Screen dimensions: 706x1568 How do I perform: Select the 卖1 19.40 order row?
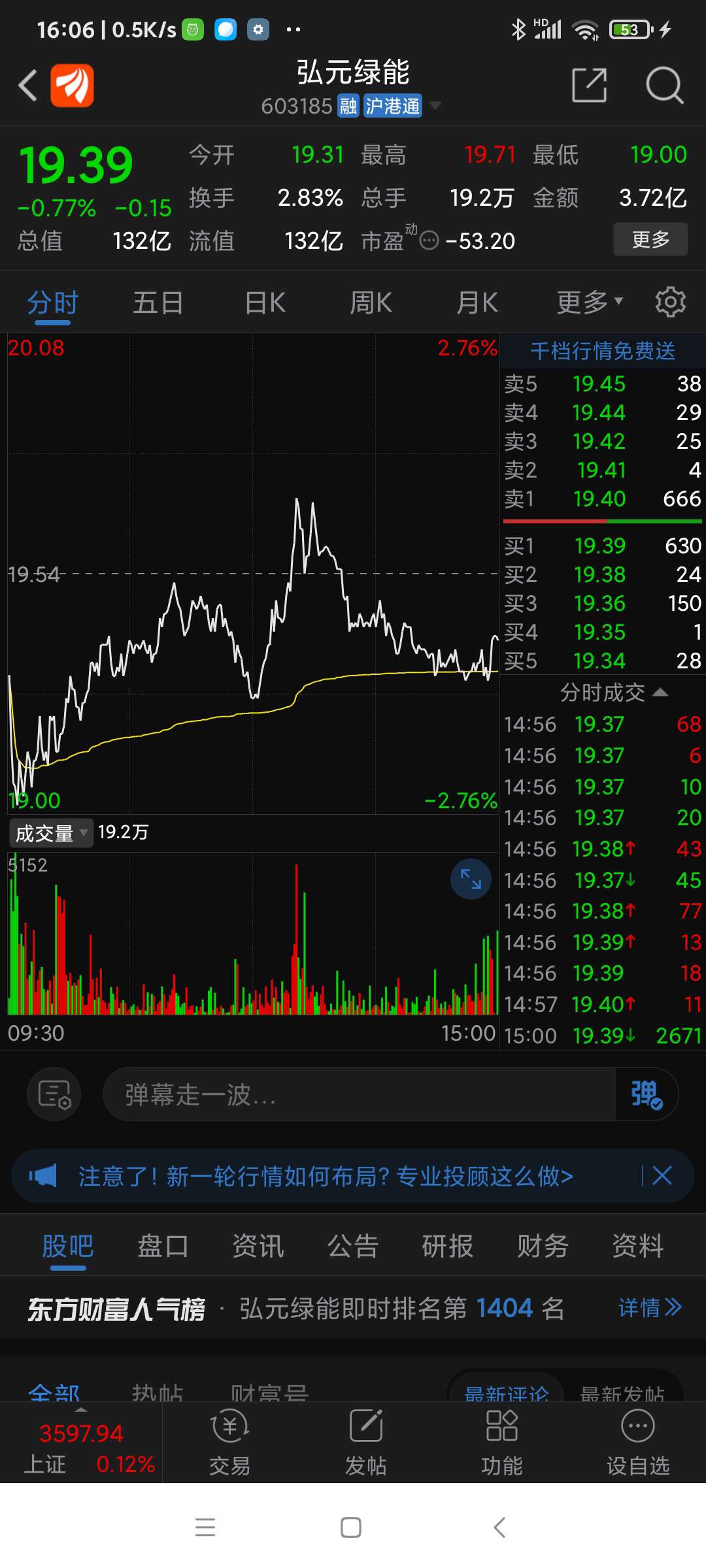[602, 499]
